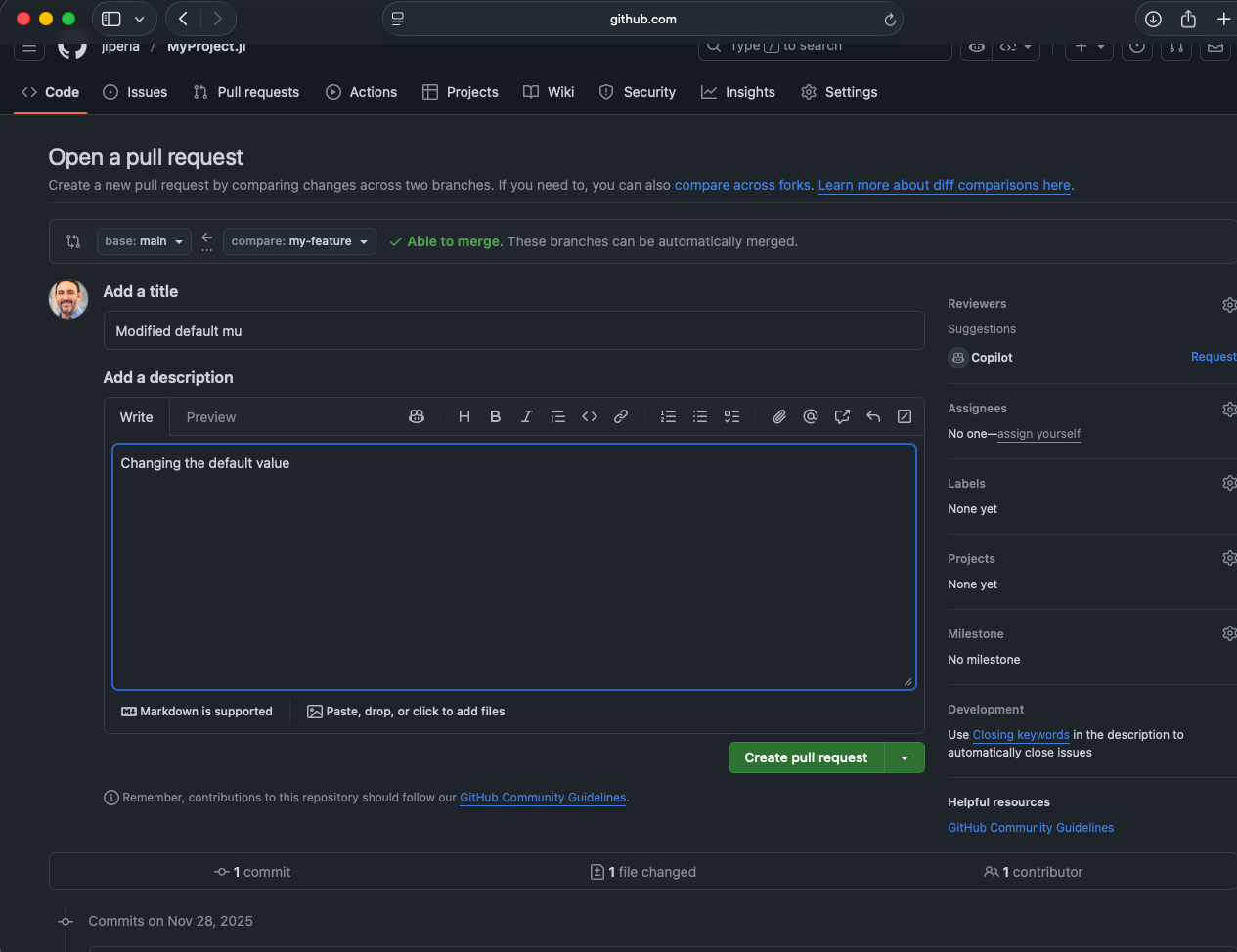Image resolution: width=1237 pixels, height=952 pixels.
Task: Switch to the Preview tab
Action: pyautogui.click(x=211, y=417)
